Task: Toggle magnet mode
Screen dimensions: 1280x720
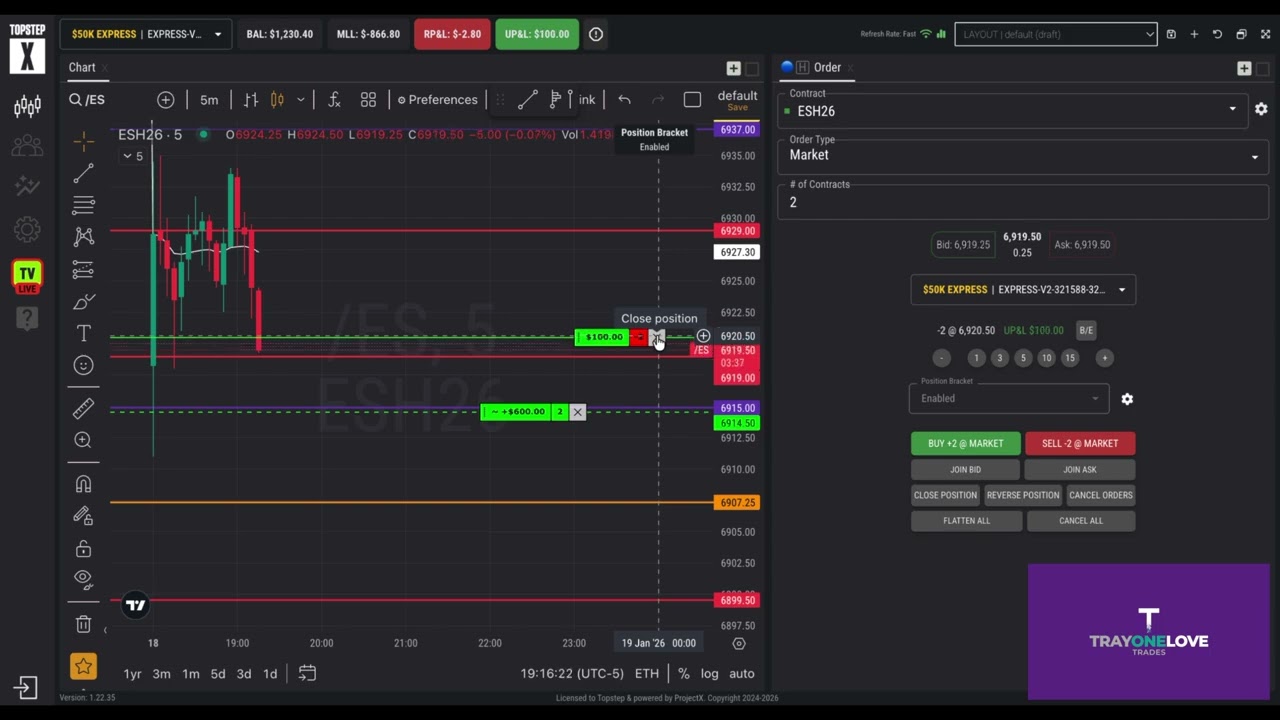Action: click(84, 484)
